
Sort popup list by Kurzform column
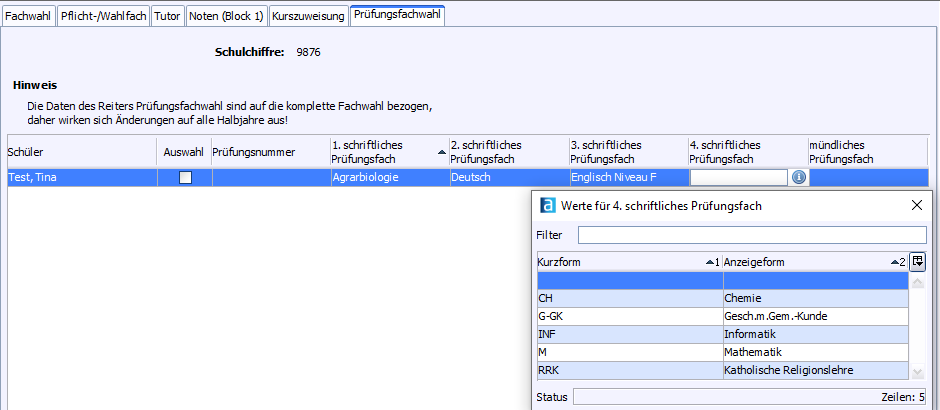[628, 262]
